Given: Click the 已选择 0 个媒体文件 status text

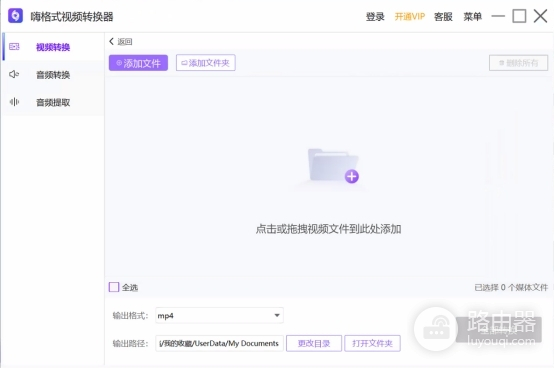Looking at the screenshot, I should pyautogui.click(x=511, y=287).
